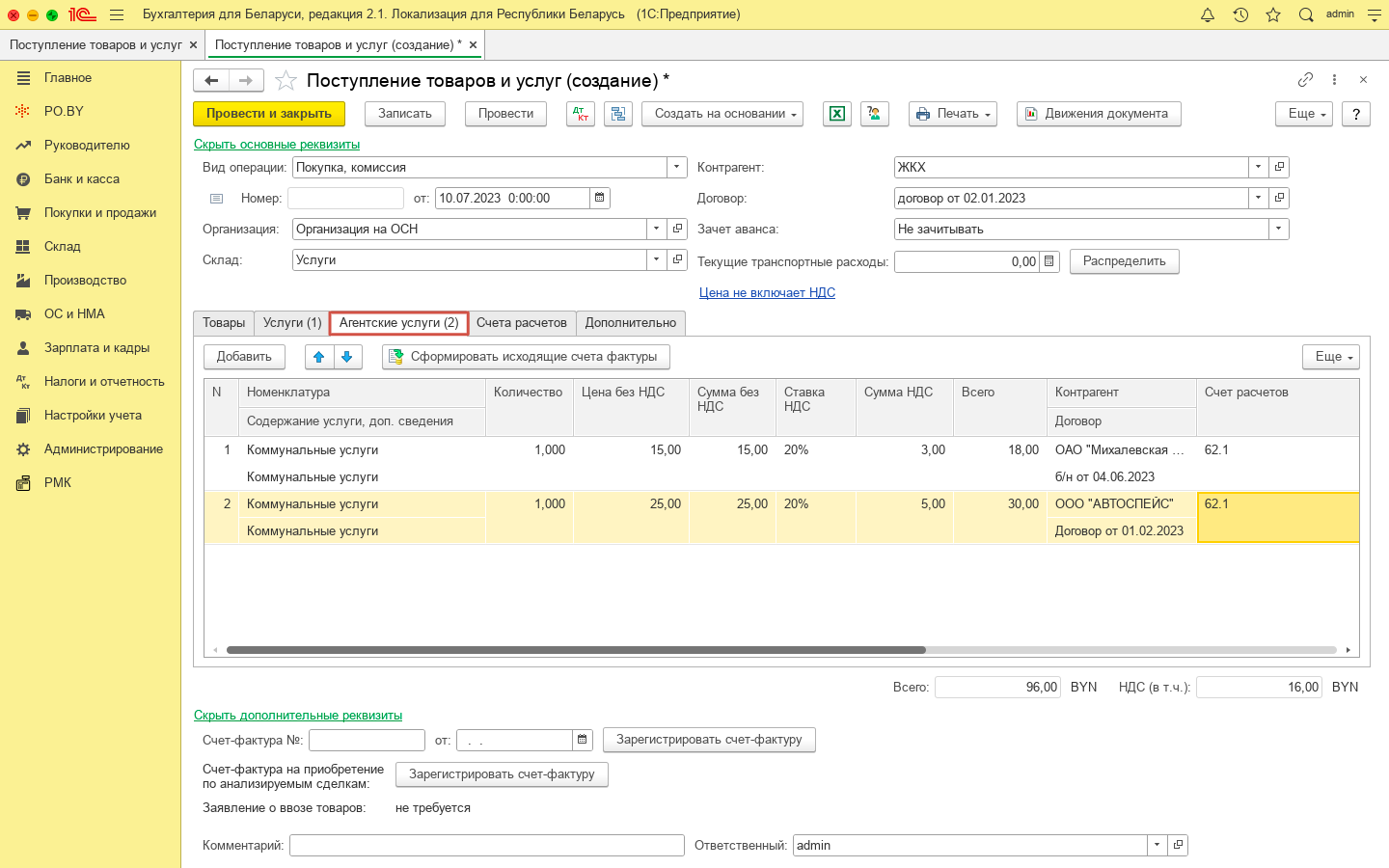Viewport: 1389px width, 868px height.
Task: Click the table horizontal scrollbar
Action: coord(576,650)
